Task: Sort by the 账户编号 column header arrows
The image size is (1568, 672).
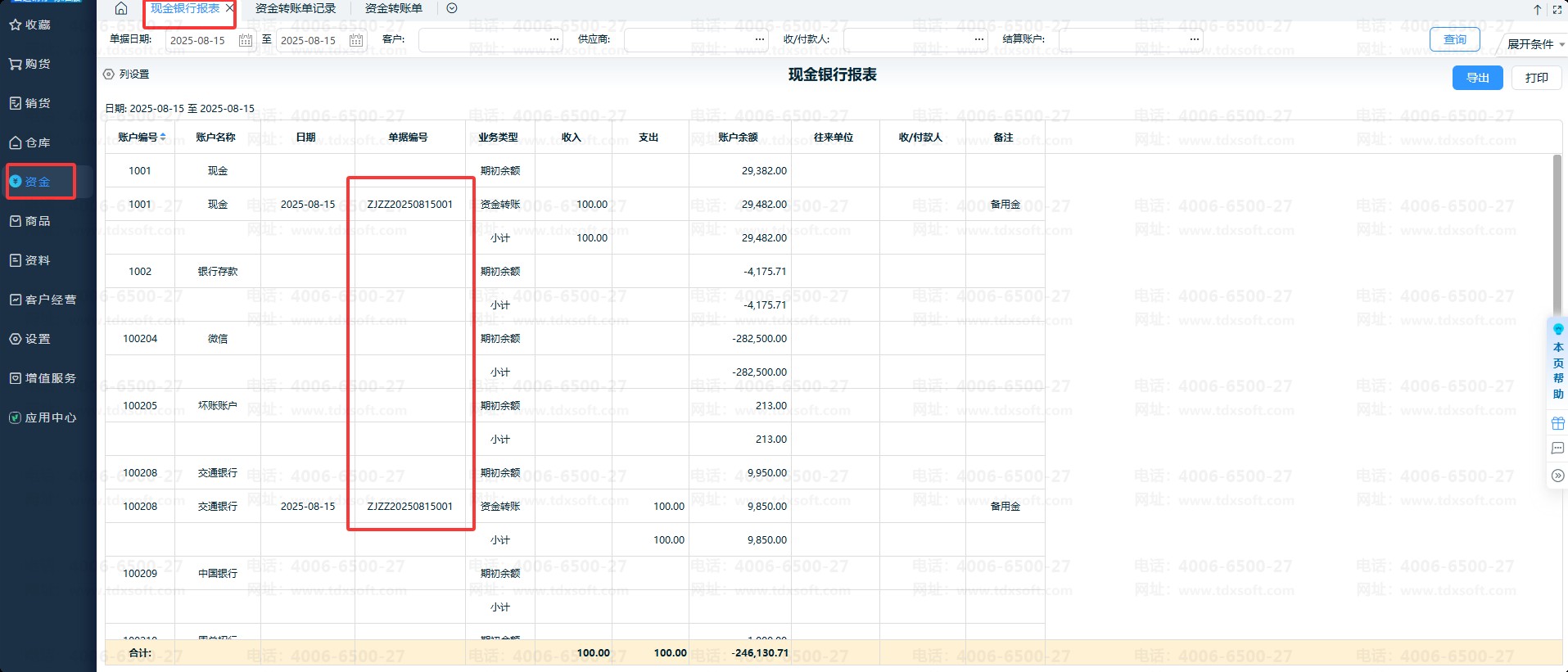Action: click(163, 137)
